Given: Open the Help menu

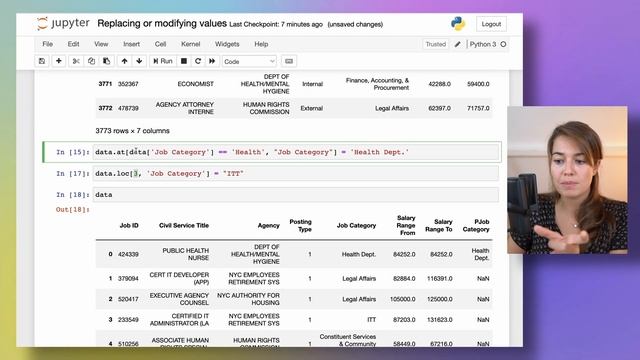Looking at the screenshot, I should tap(261, 44).
